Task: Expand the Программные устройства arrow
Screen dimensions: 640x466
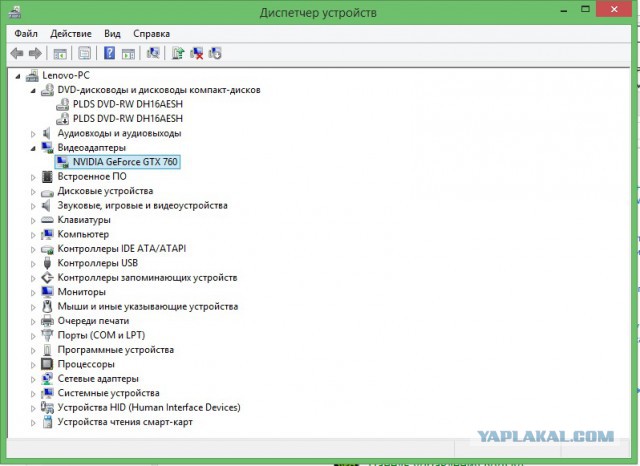Action: (33, 351)
